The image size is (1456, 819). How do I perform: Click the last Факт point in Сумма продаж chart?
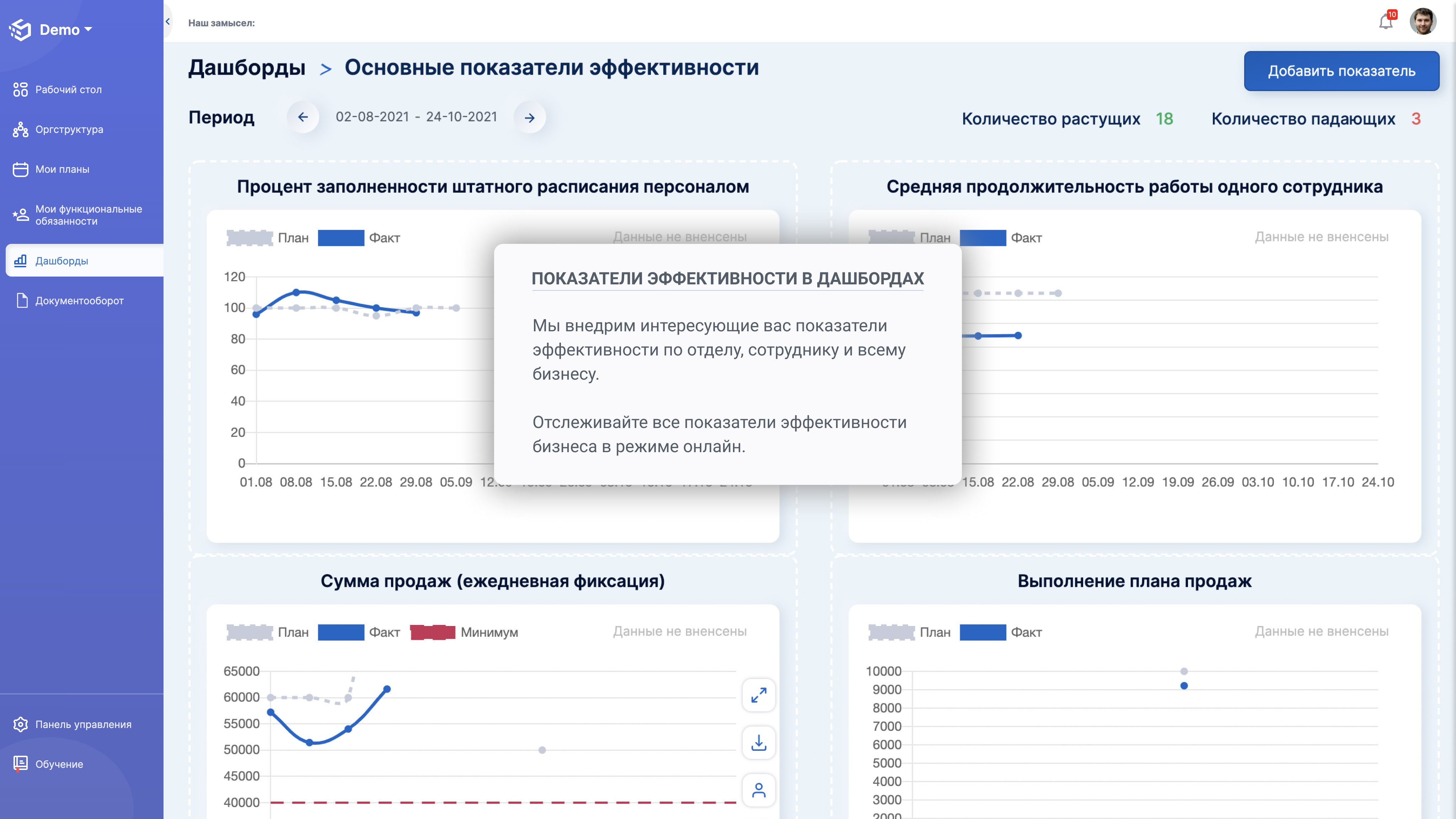click(387, 689)
